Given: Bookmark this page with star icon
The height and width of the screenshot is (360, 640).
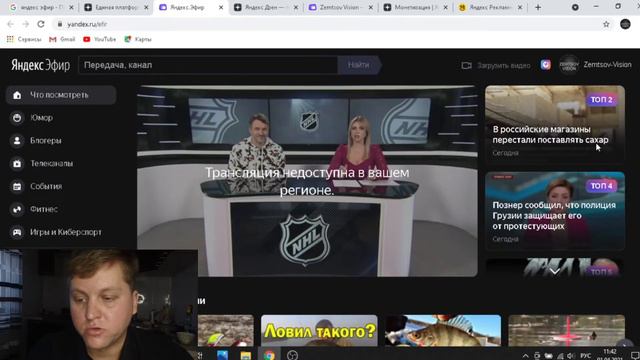Looking at the screenshot, I should [x=606, y=24].
